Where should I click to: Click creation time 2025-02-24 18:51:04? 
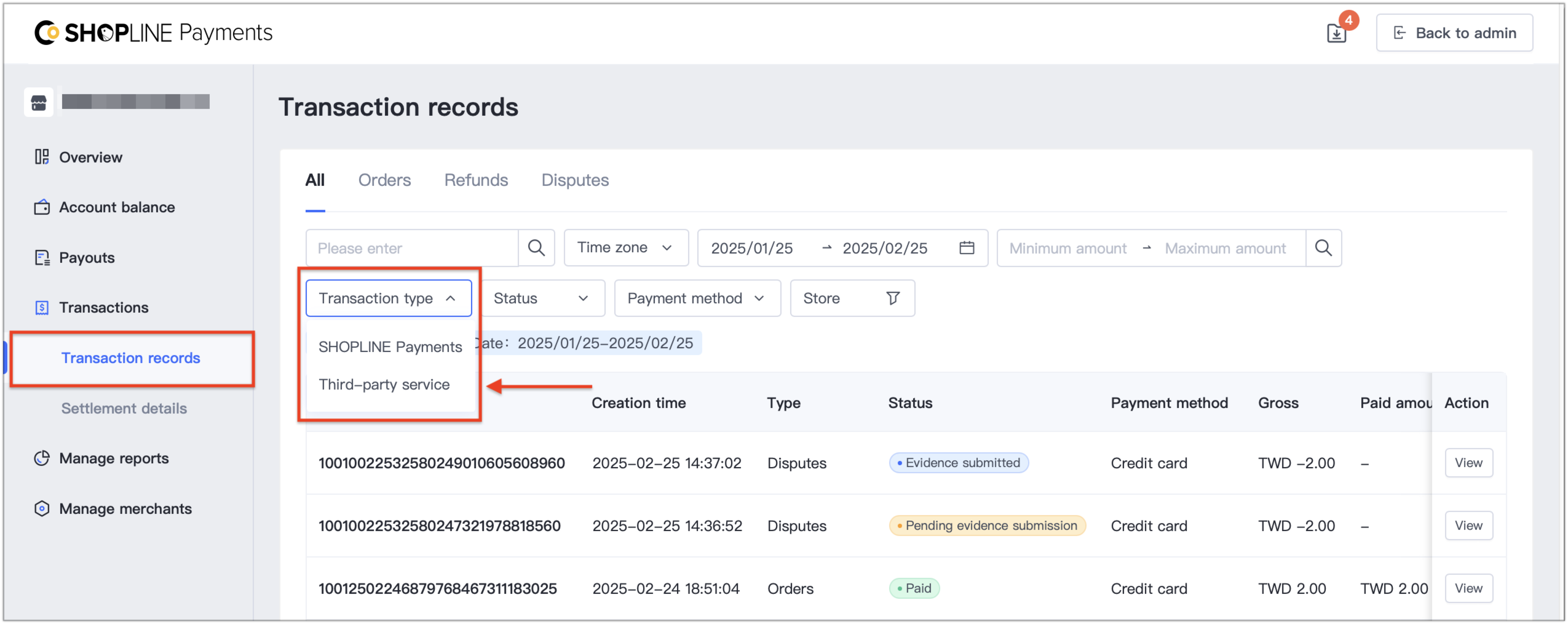pos(666,589)
